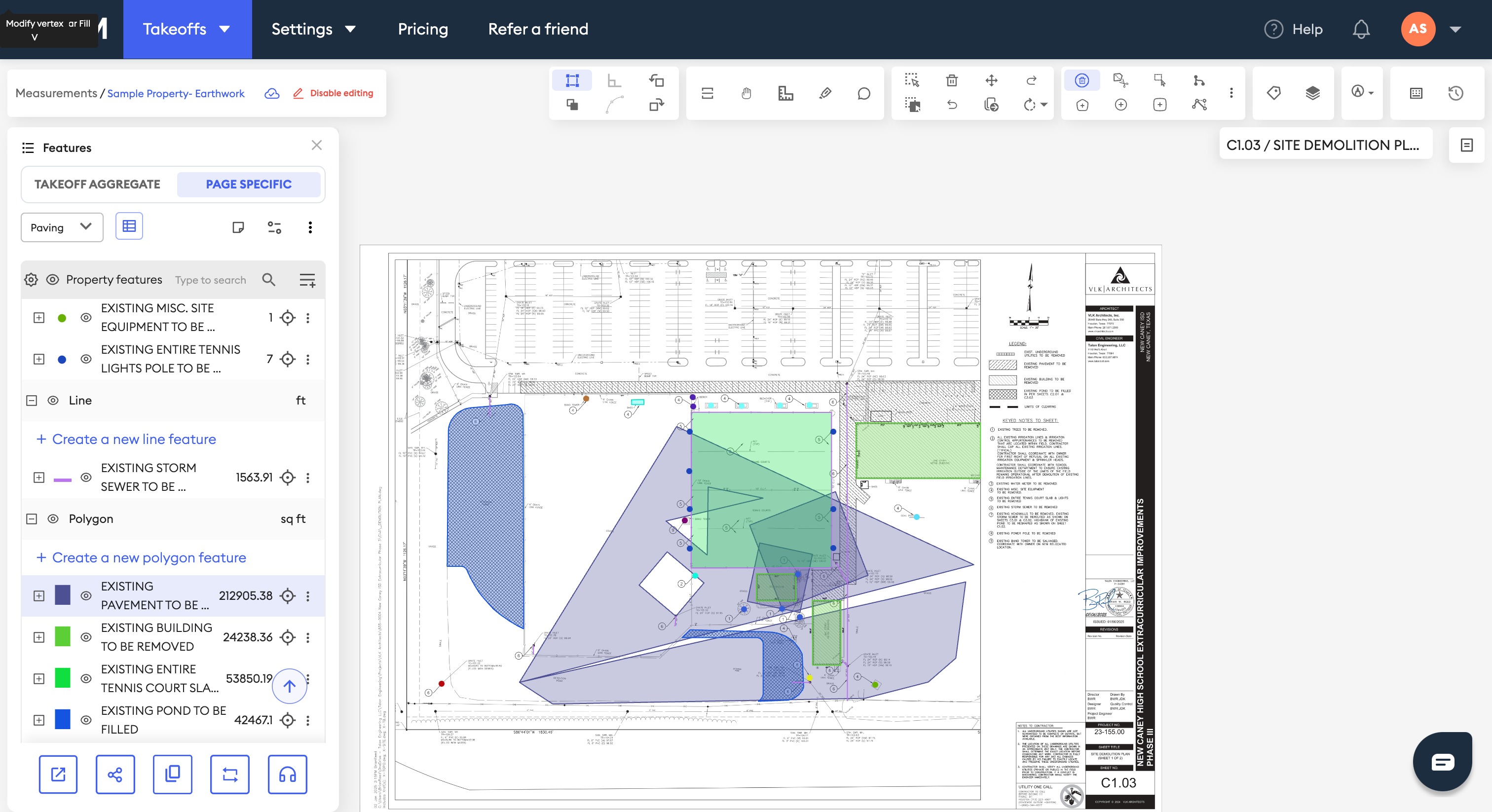Click the undo arrow icon

coord(952,105)
